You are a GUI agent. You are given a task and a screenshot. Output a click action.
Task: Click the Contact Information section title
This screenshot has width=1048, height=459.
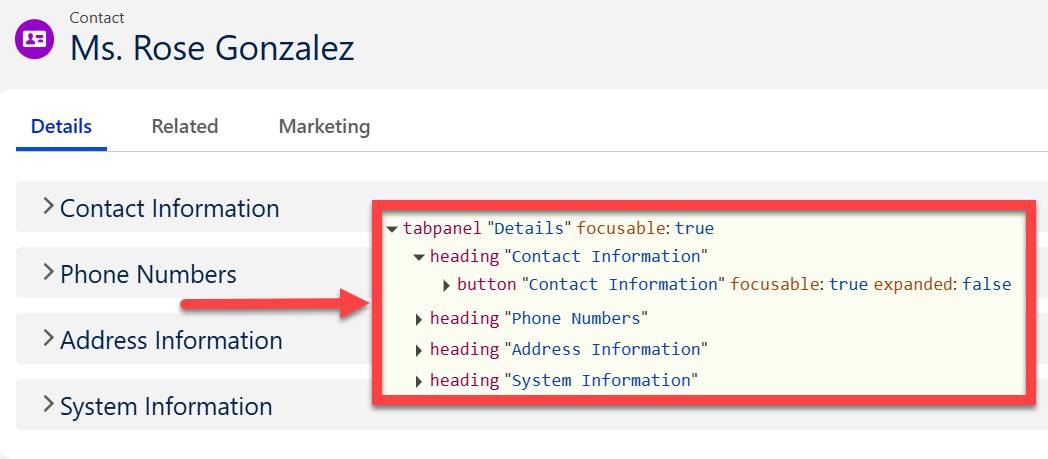[170, 208]
